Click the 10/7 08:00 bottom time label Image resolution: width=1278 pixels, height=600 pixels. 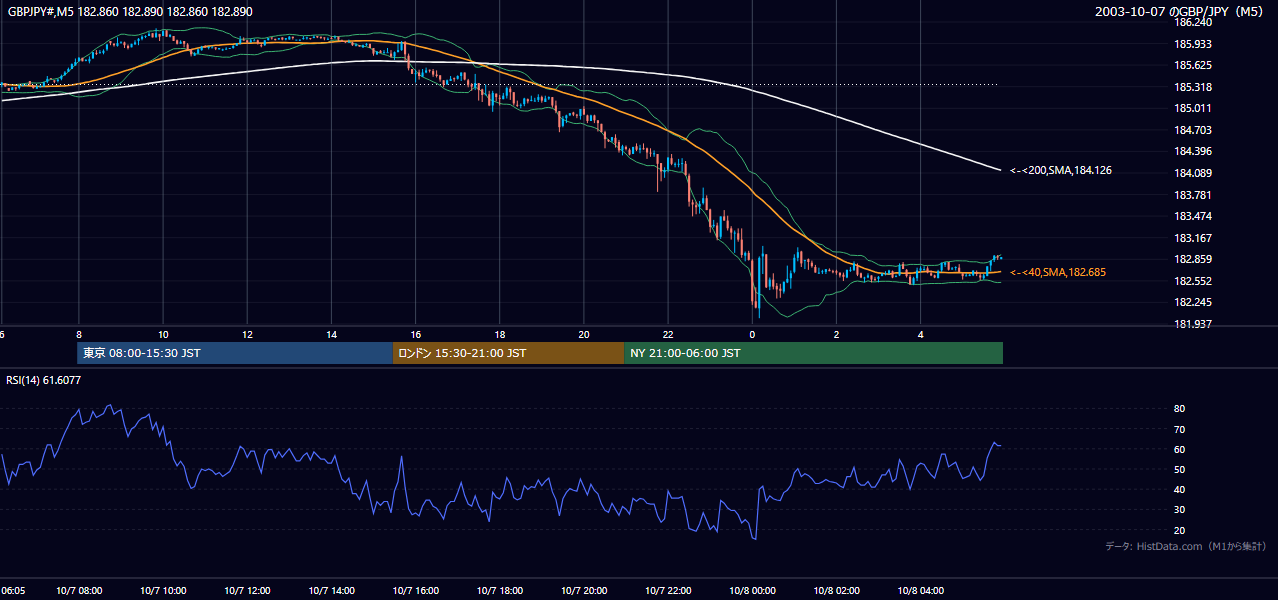[x=79, y=590]
